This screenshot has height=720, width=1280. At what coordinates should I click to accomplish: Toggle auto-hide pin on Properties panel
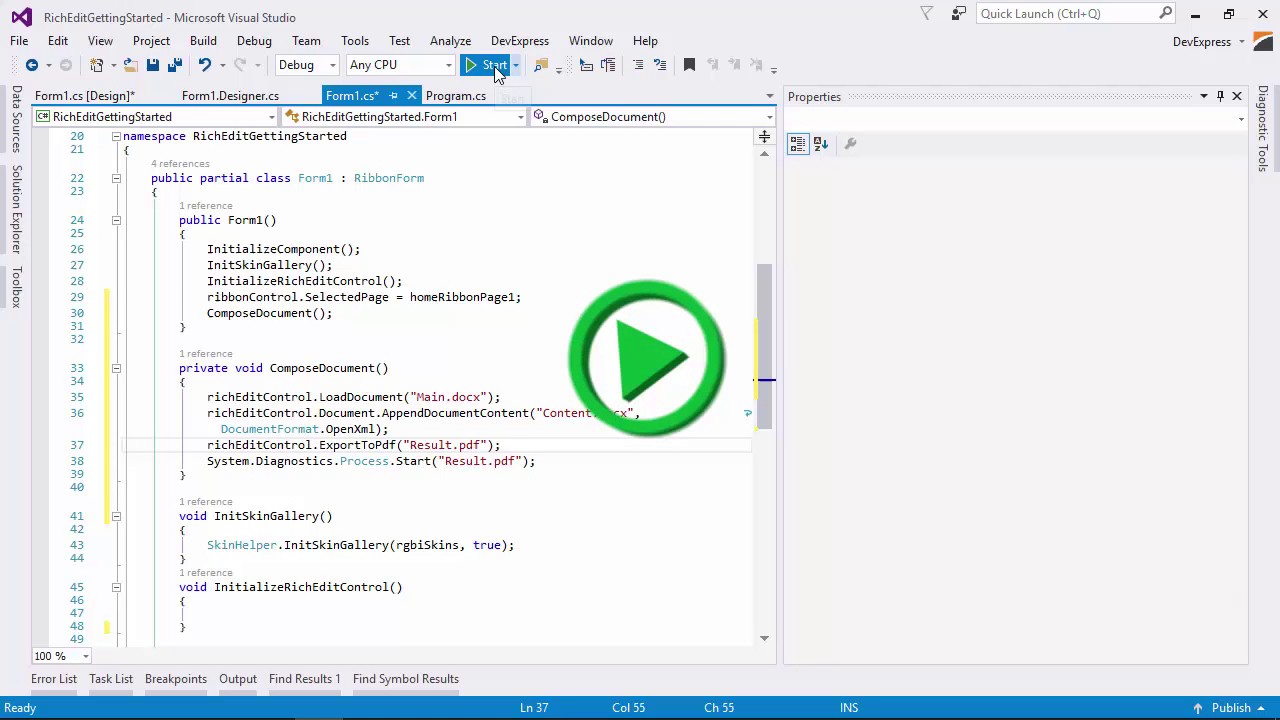coord(1220,97)
